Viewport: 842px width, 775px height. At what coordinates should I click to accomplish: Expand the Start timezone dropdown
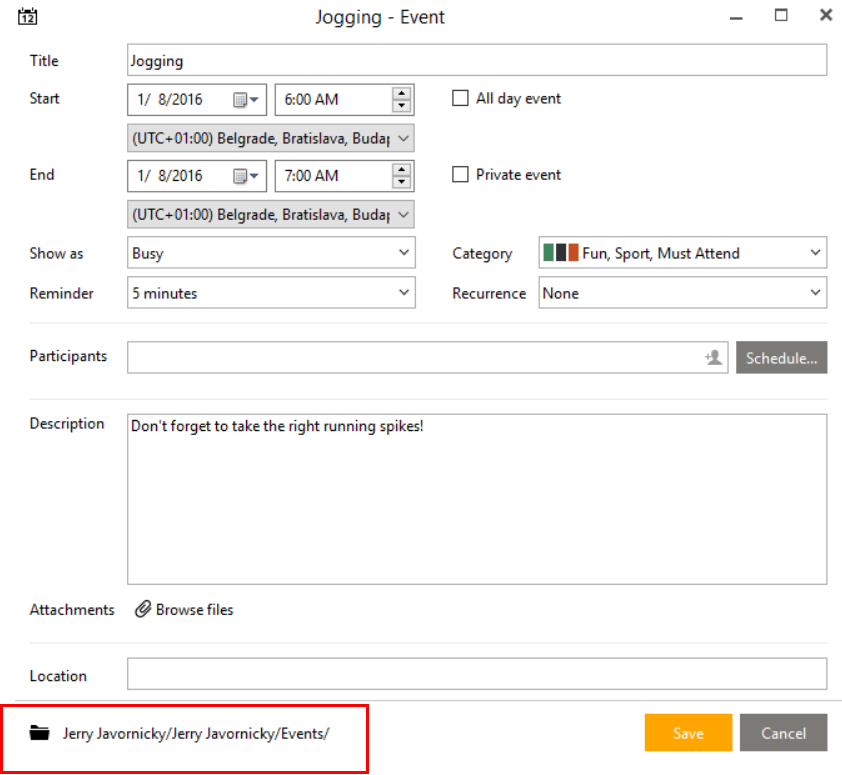(404, 137)
